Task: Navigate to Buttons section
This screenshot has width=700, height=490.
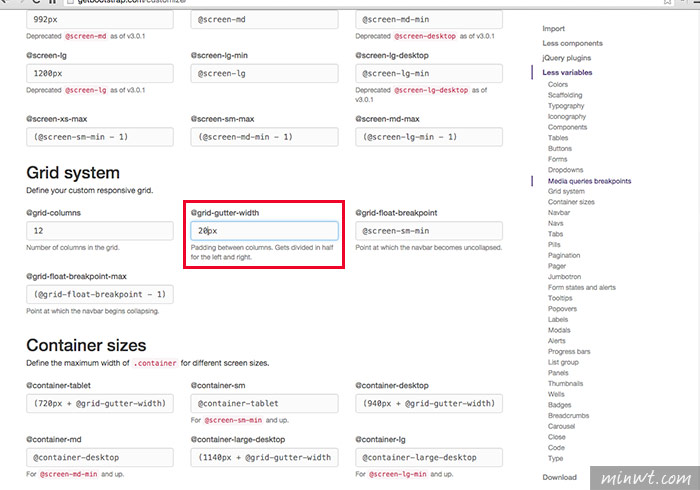Action: coord(560,149)
